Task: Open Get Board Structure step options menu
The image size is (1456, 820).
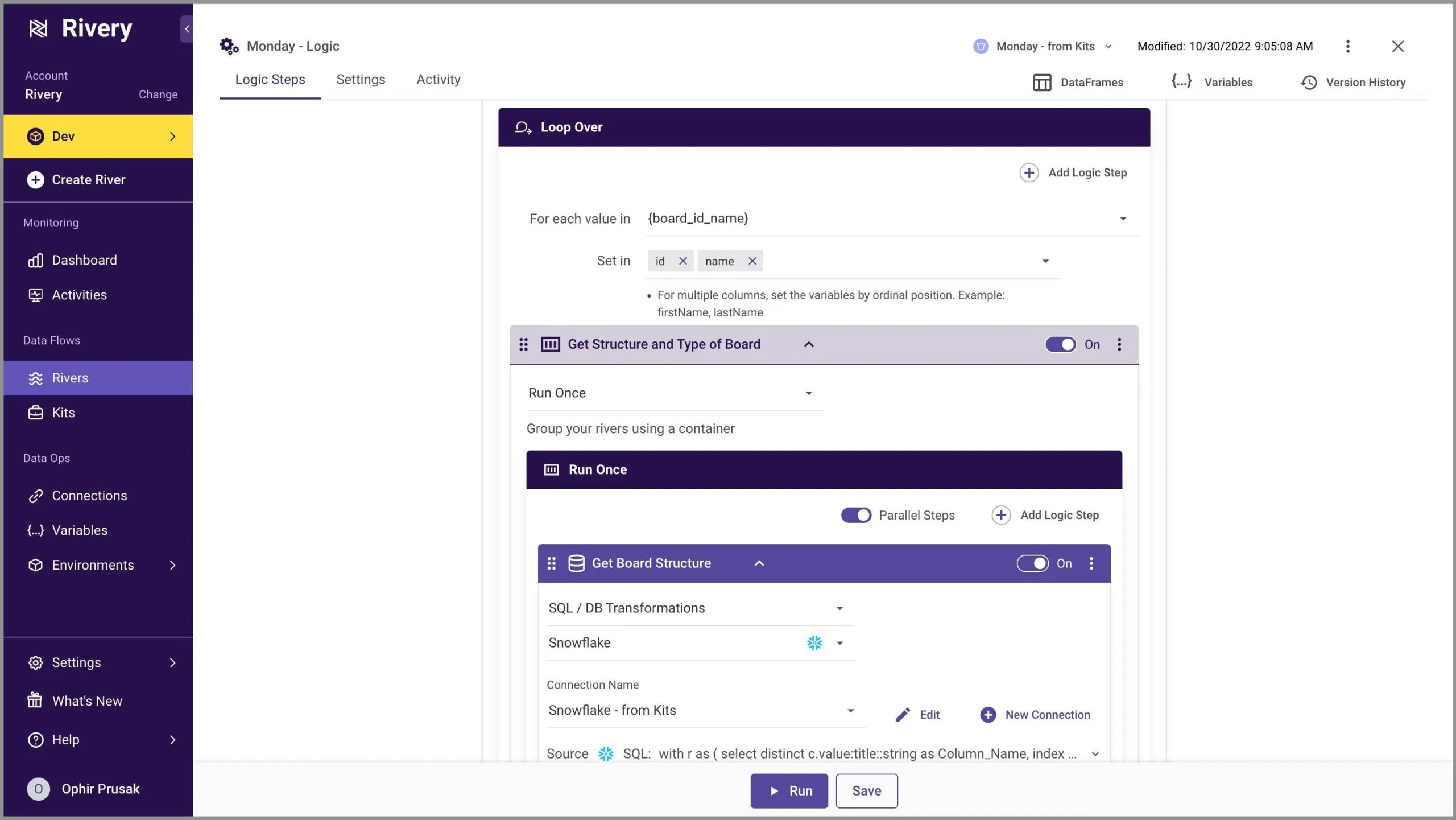Action: coord(1091,563)
